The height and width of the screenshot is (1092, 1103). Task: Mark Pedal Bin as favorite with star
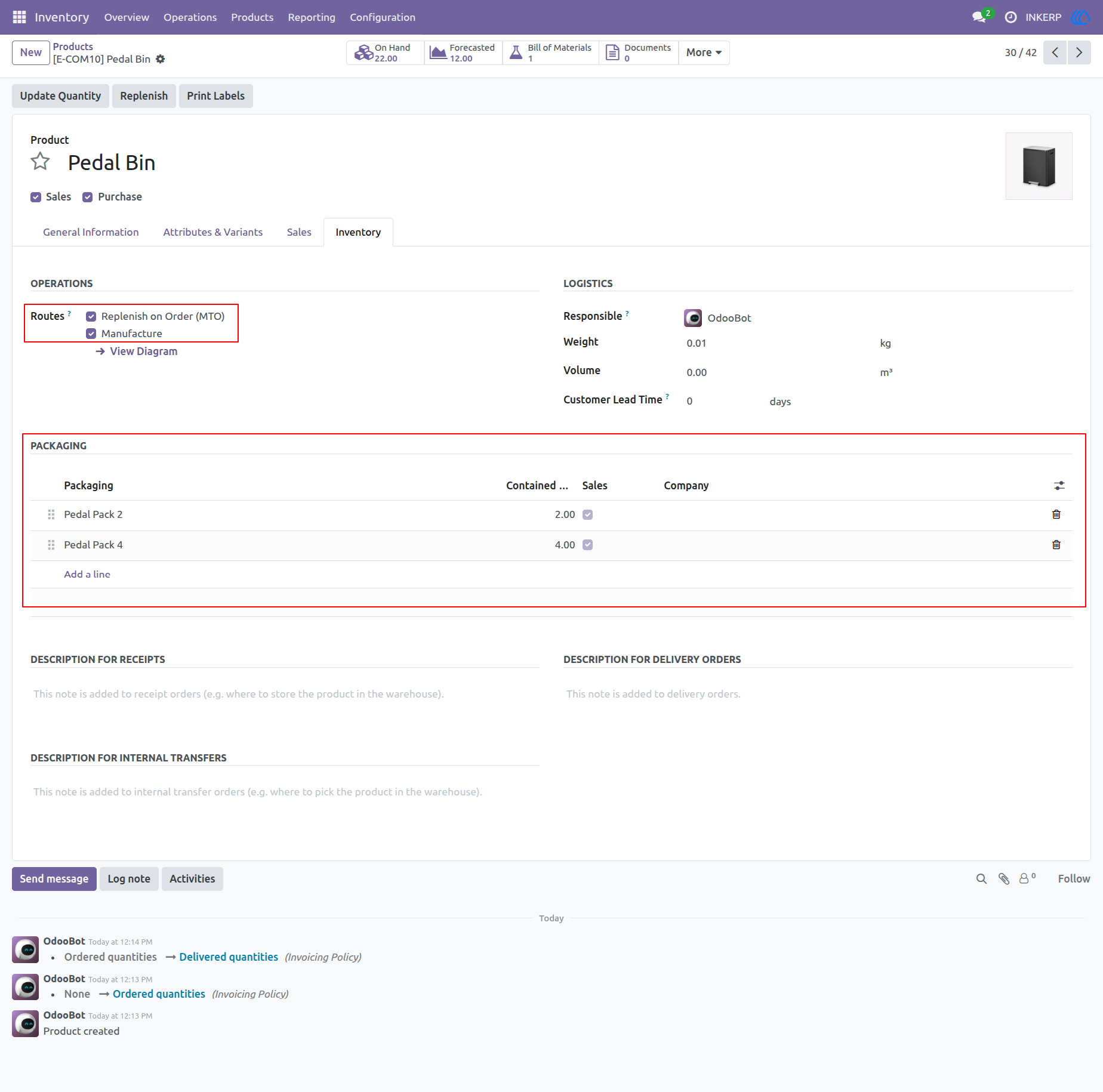tap(41, 161)
